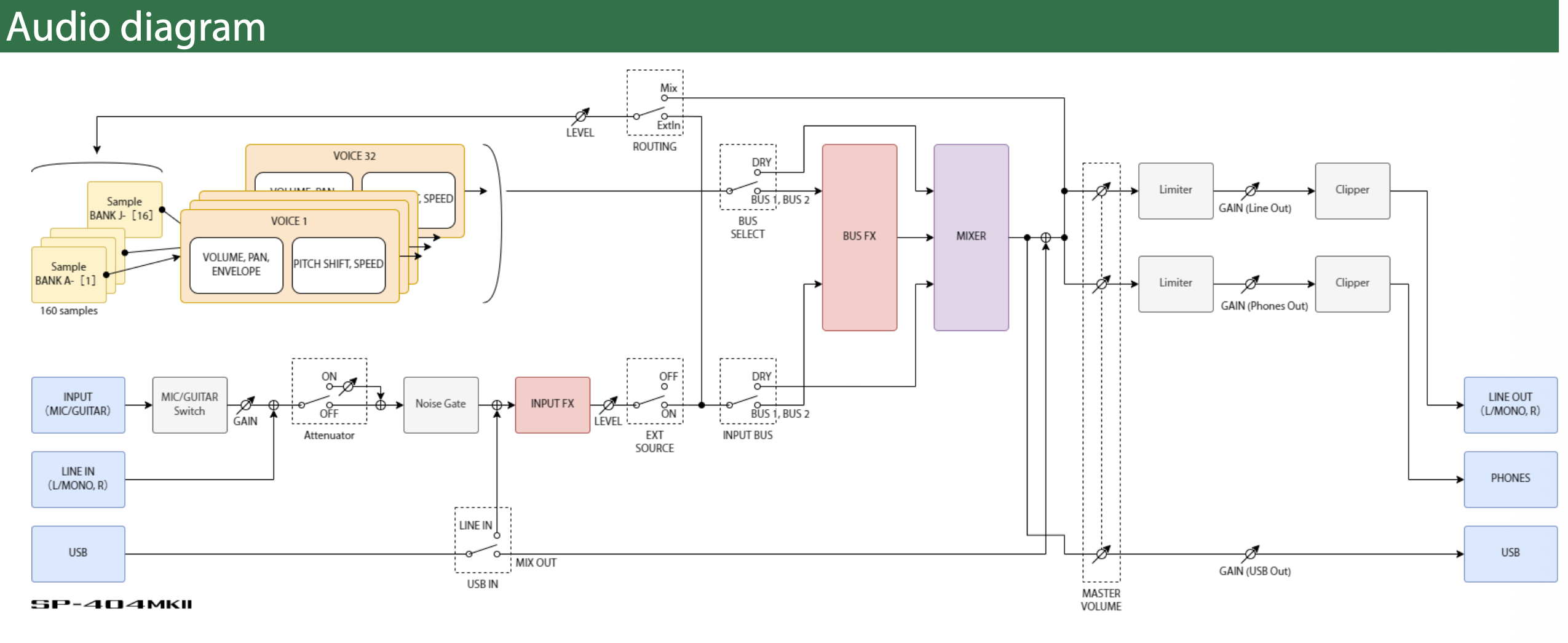Click the LEVEL knob near ROUTING
The width and height of the screenshot is (1568, 643).
coord(580,116)
